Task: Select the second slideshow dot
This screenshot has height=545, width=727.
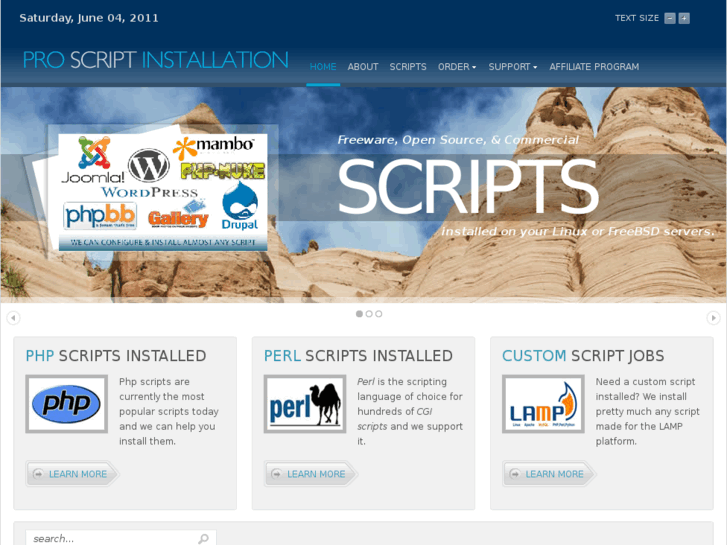Action: point(369,314)
